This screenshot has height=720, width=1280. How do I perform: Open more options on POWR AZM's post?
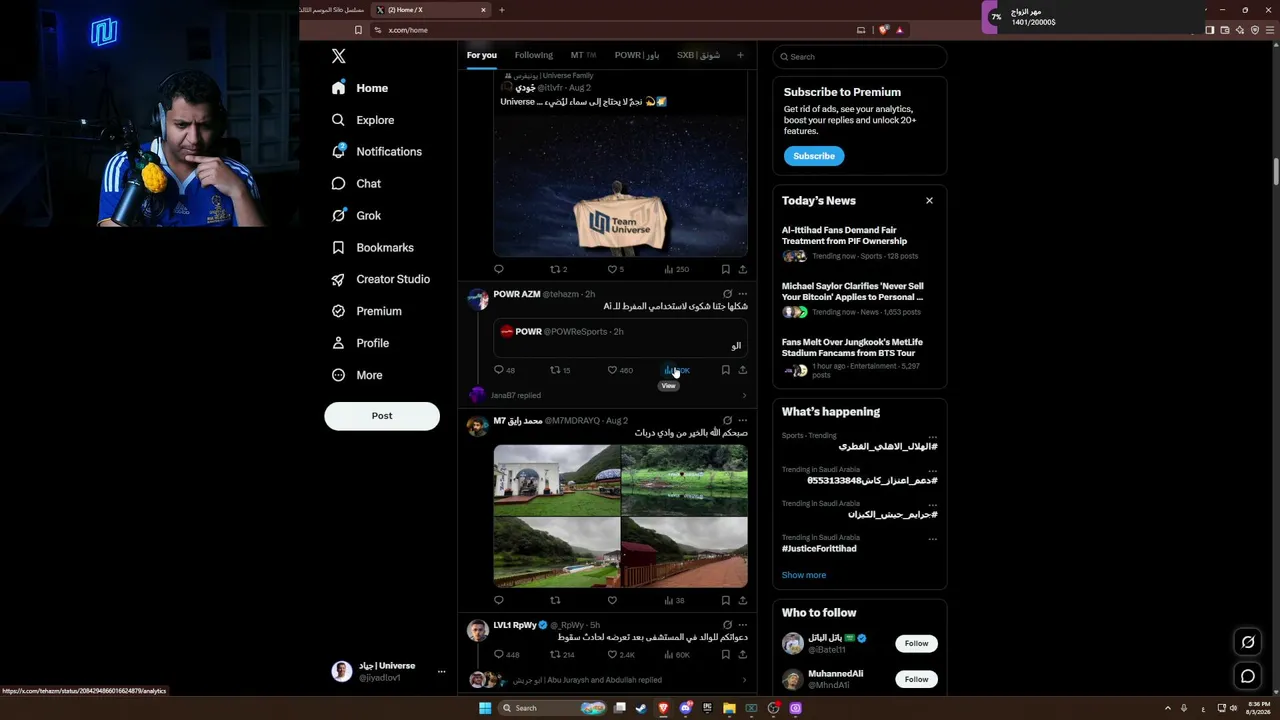coord(742,294)
